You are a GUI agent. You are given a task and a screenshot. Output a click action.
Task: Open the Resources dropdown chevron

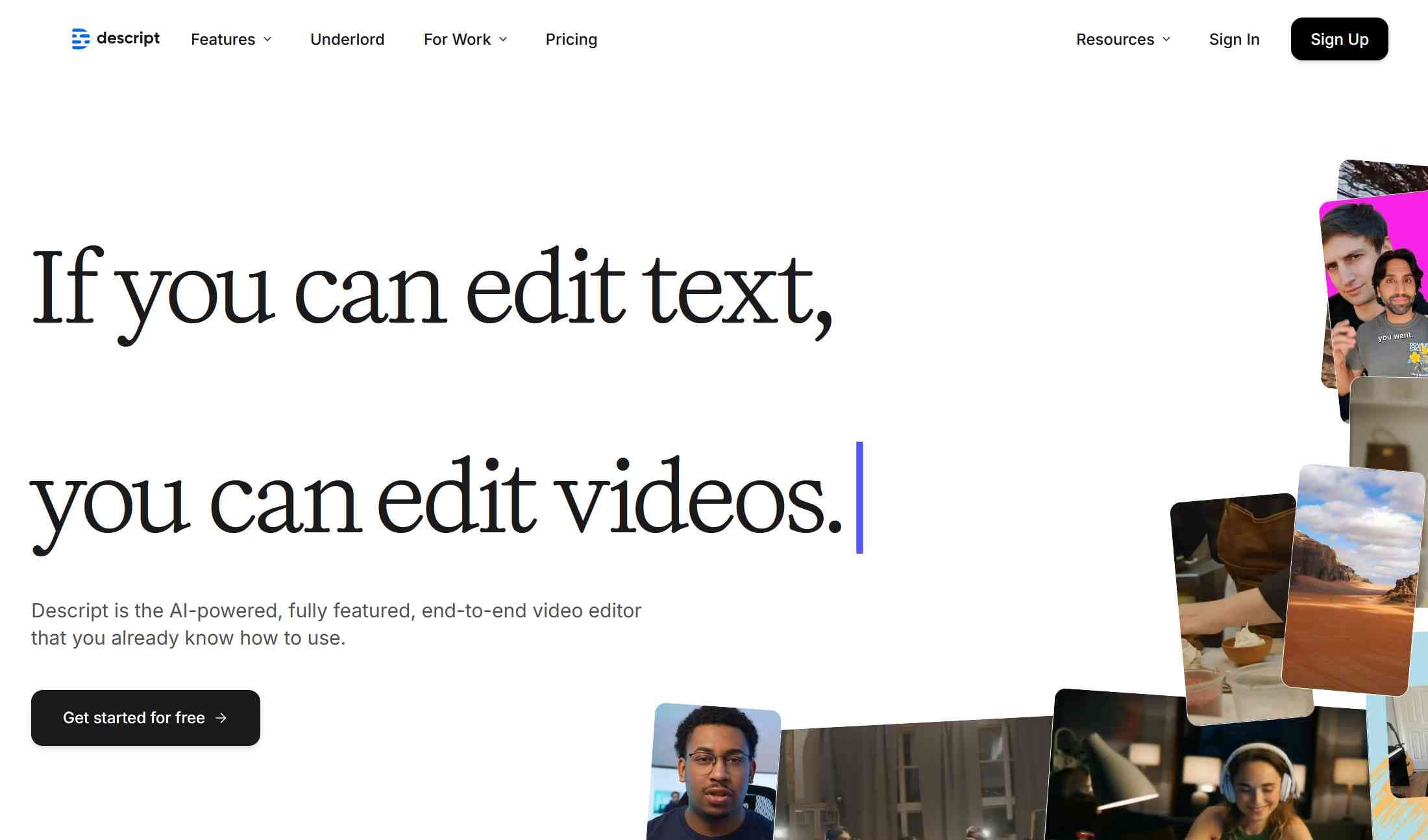pyautogui.click(x=1166, y=40)
